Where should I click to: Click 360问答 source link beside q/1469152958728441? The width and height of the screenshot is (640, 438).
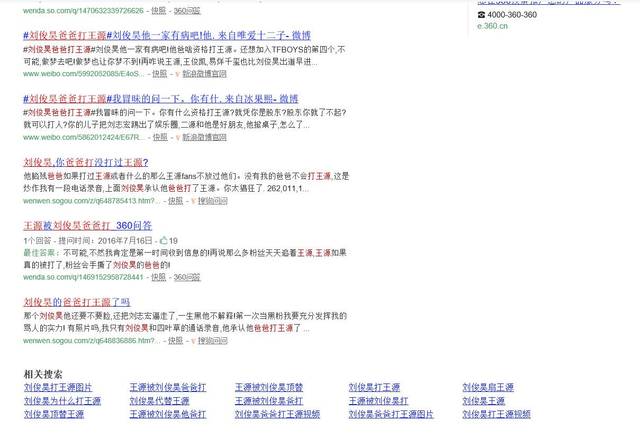187,277
